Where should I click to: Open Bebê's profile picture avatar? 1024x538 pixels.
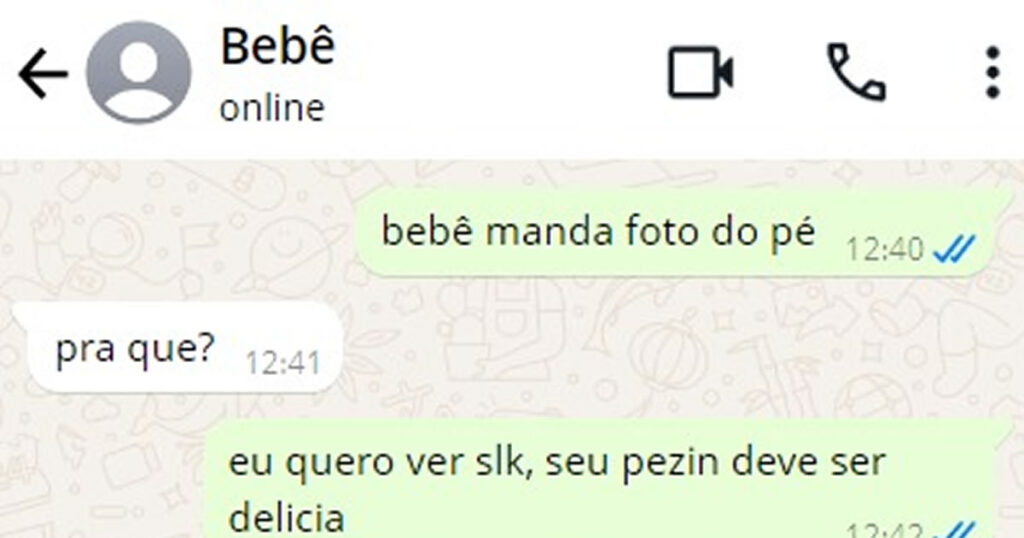pyautogui.click(x=138, y=72)
